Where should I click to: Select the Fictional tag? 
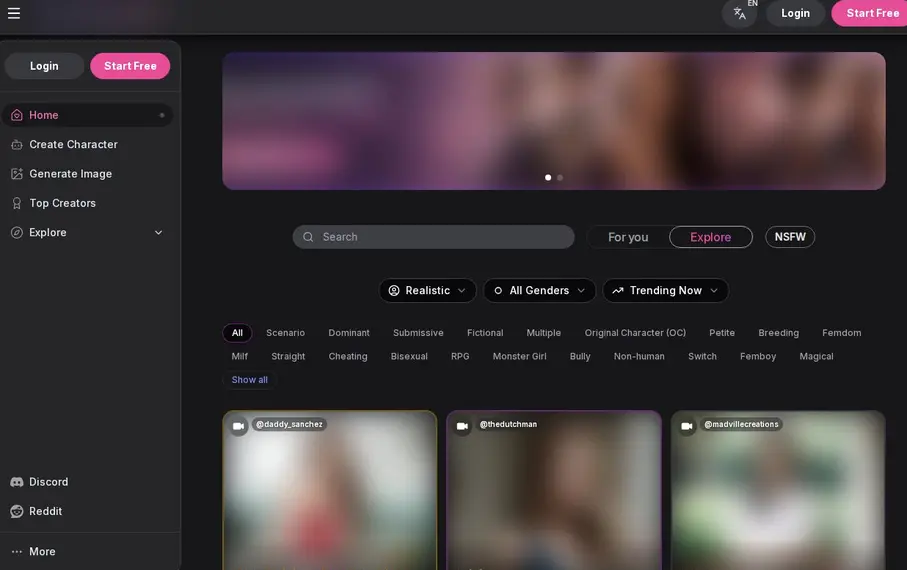point(485,333)
